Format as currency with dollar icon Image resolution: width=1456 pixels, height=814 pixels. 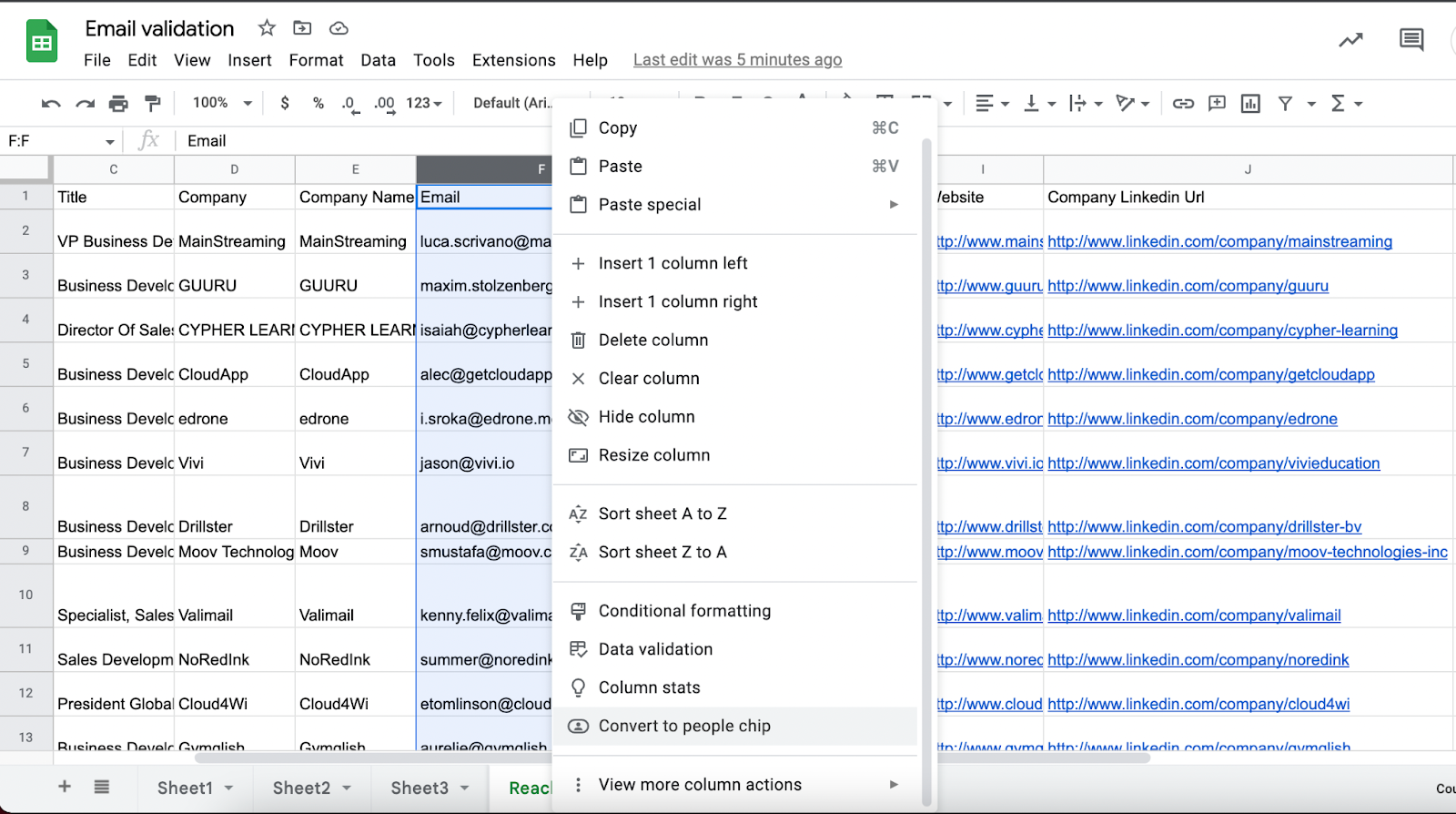tap(285, 103)
